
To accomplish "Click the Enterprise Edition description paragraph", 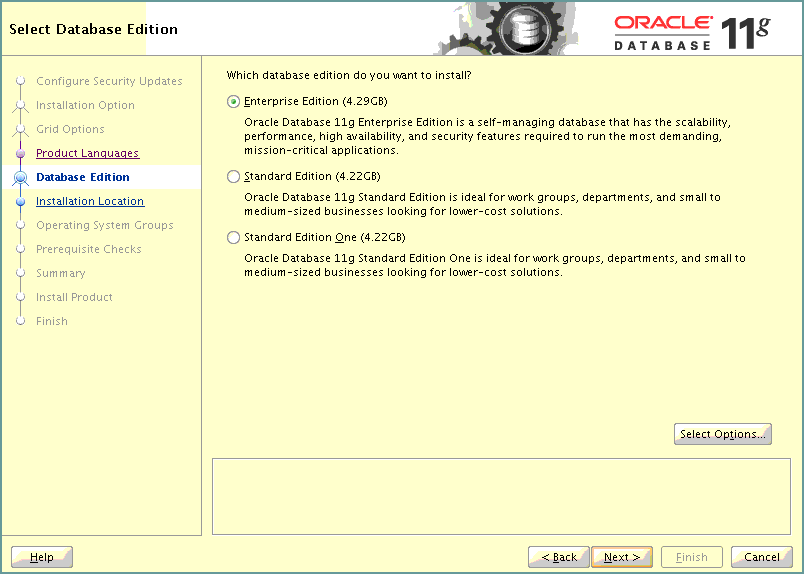I will 487,136.
